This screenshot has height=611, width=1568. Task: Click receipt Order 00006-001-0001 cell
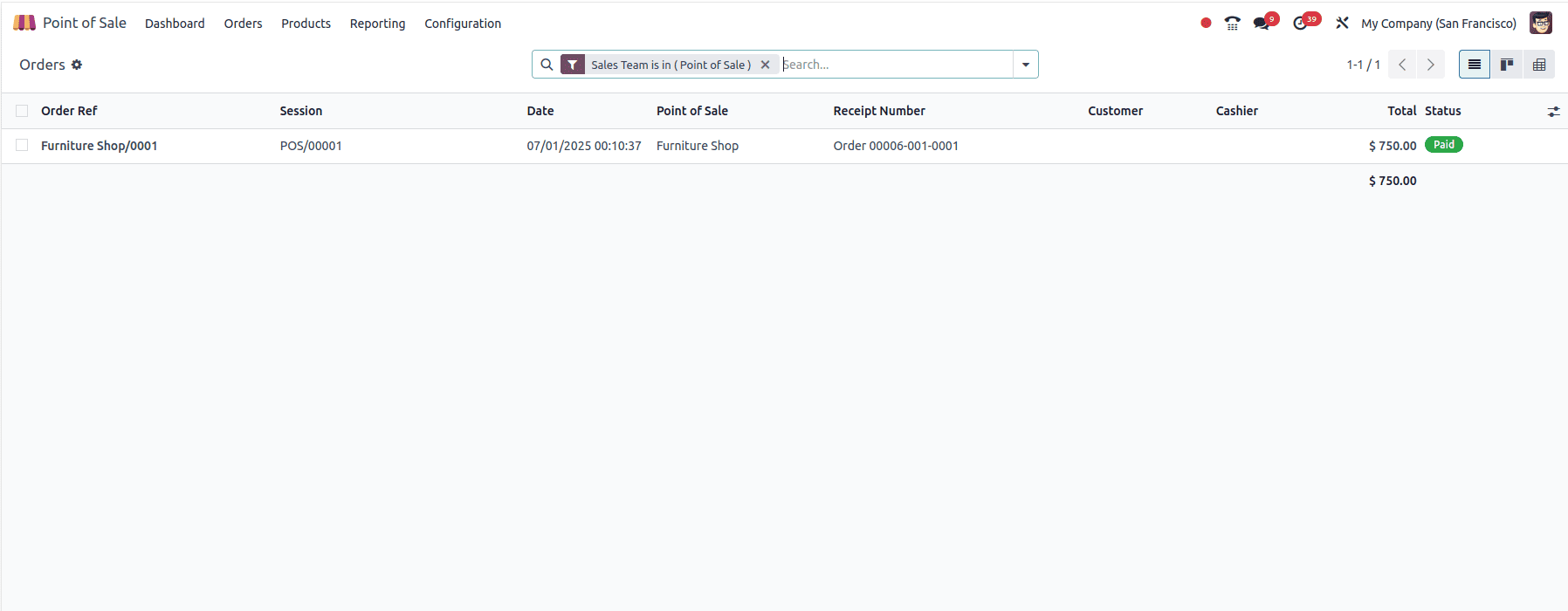pyautogui.click(x=896, y=146)
